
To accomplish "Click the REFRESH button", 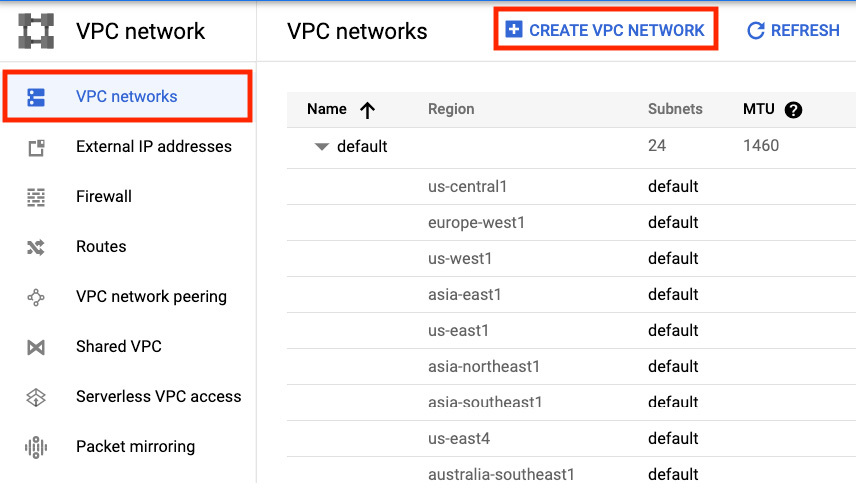I will click(x=793, y=30).
